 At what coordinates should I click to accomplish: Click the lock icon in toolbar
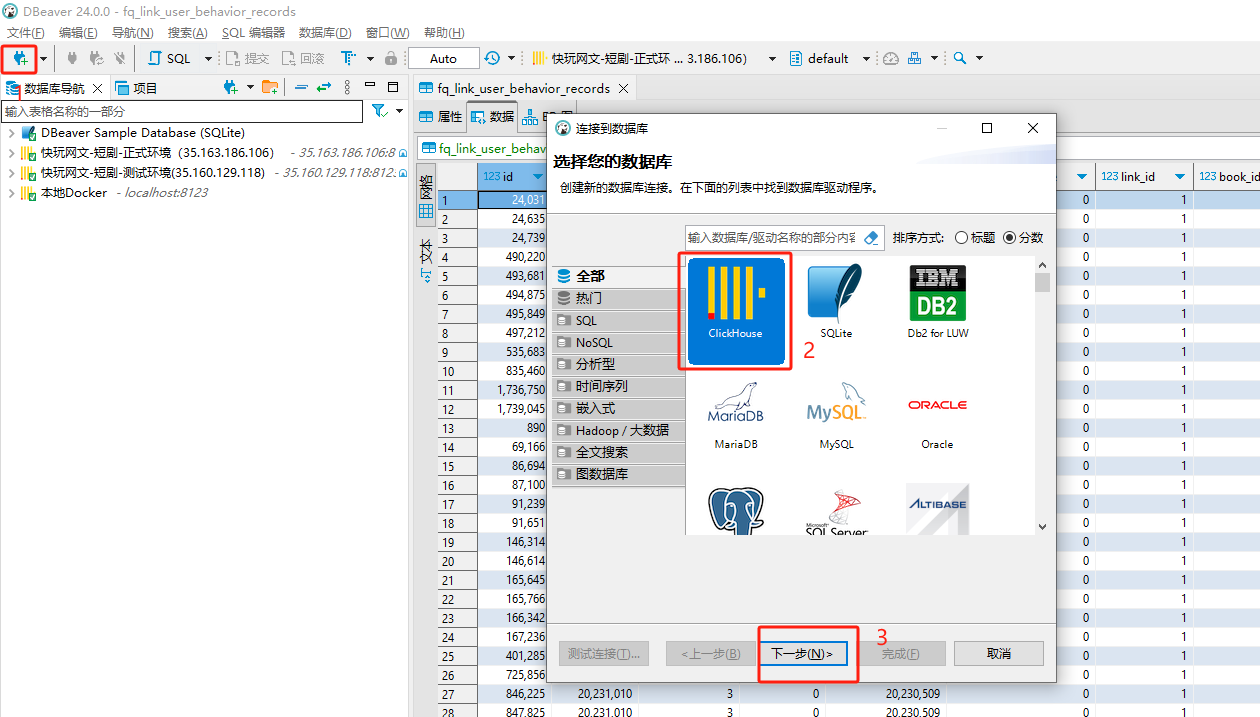coord(391,58)
